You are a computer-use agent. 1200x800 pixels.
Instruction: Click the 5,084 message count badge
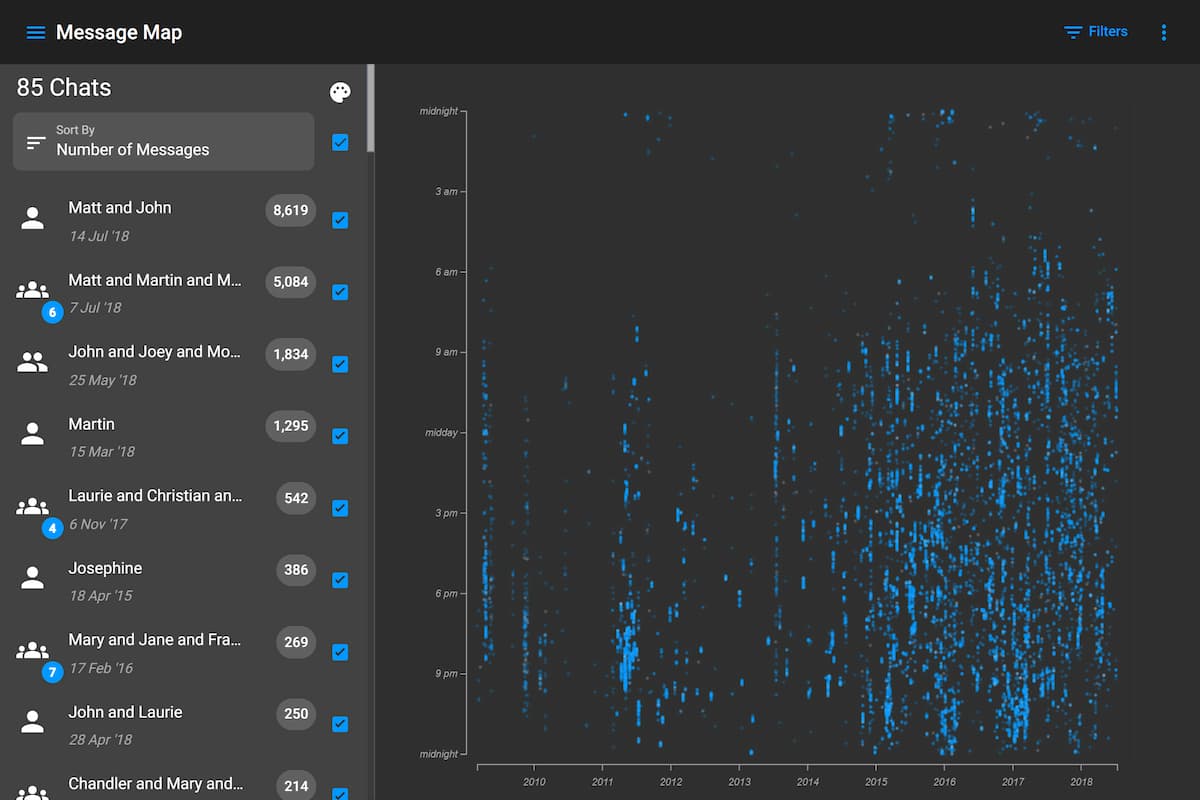pos(290,282)
